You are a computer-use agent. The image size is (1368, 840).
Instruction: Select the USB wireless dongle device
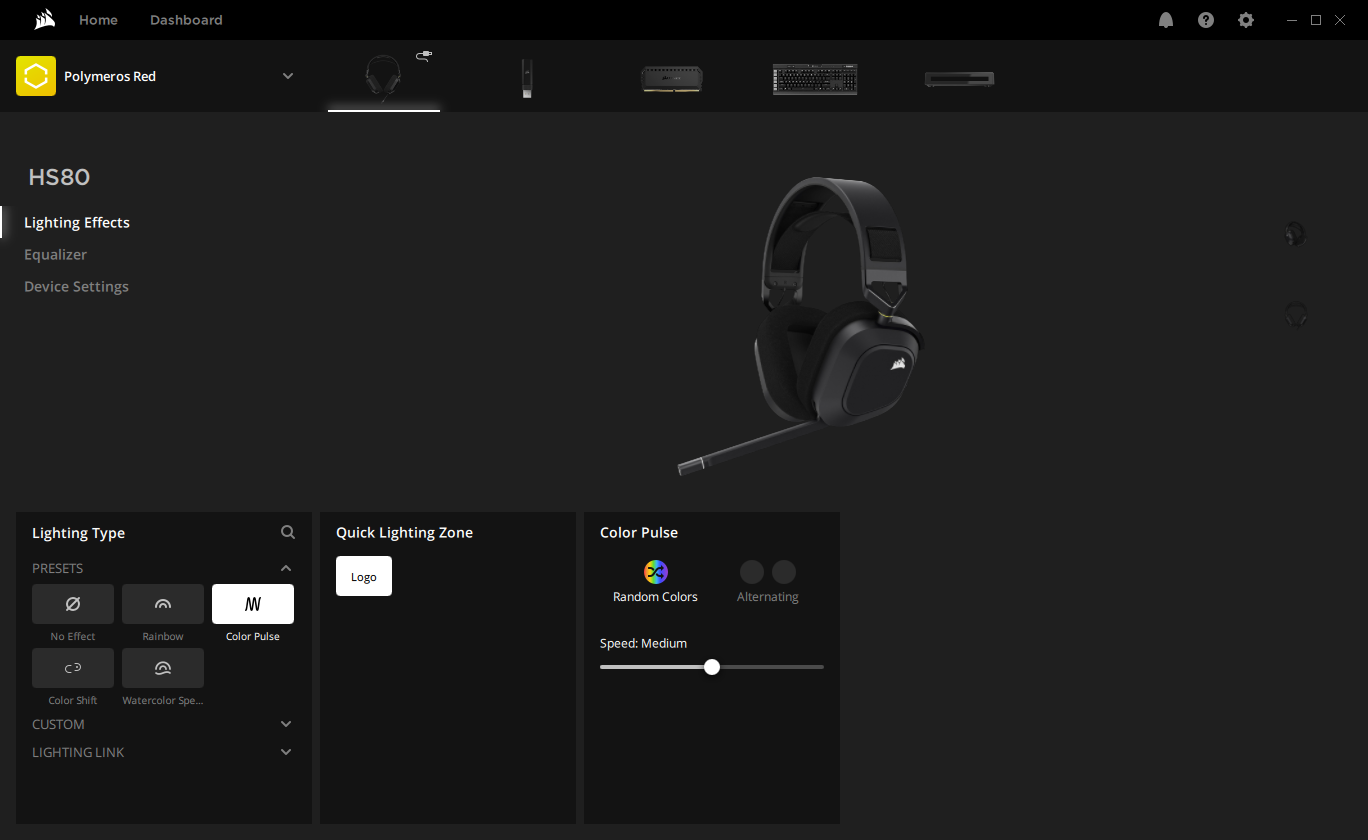[527, 78]
